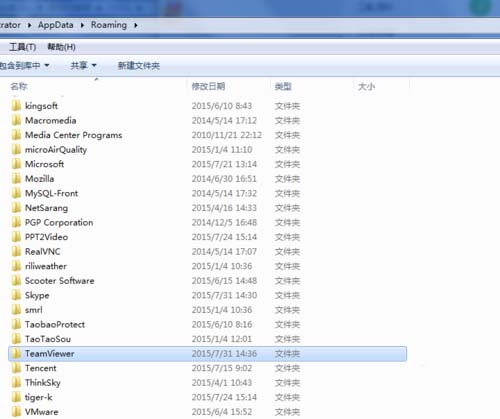The height and width of the screenshot is (419, 500).
Task: Click the Mozilla folder icon
Action: tap(16, 179)
